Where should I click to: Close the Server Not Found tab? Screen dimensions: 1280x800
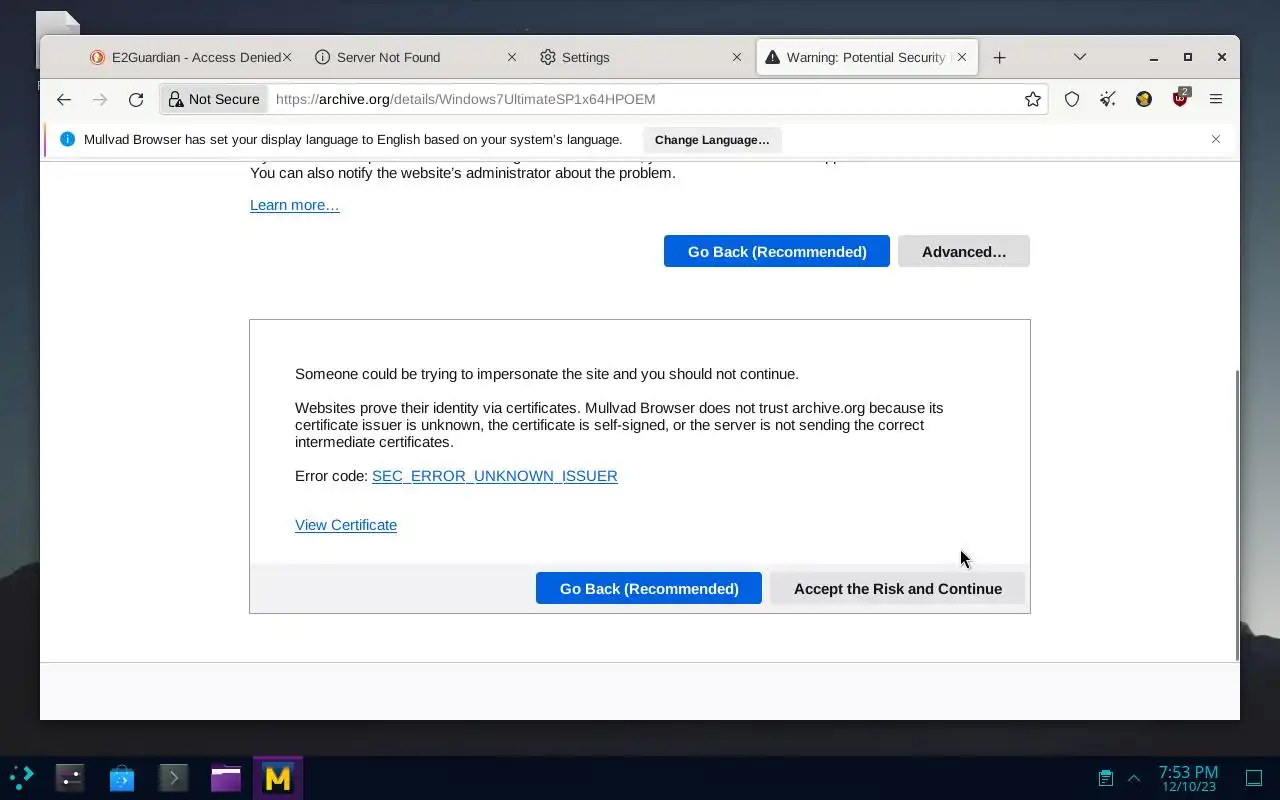coord(512,57)
